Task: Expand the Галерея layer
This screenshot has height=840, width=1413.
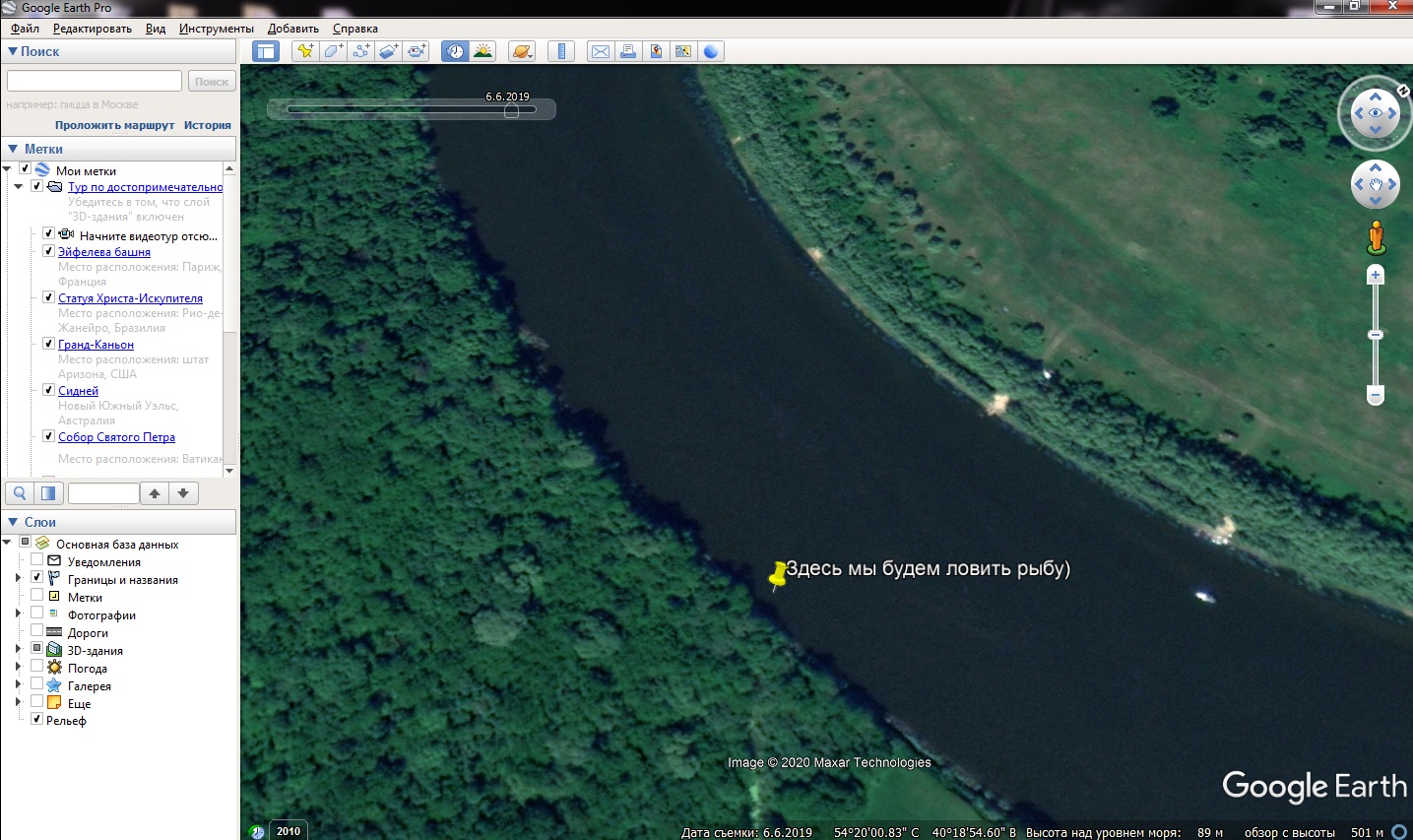Action: click(19, 684)
